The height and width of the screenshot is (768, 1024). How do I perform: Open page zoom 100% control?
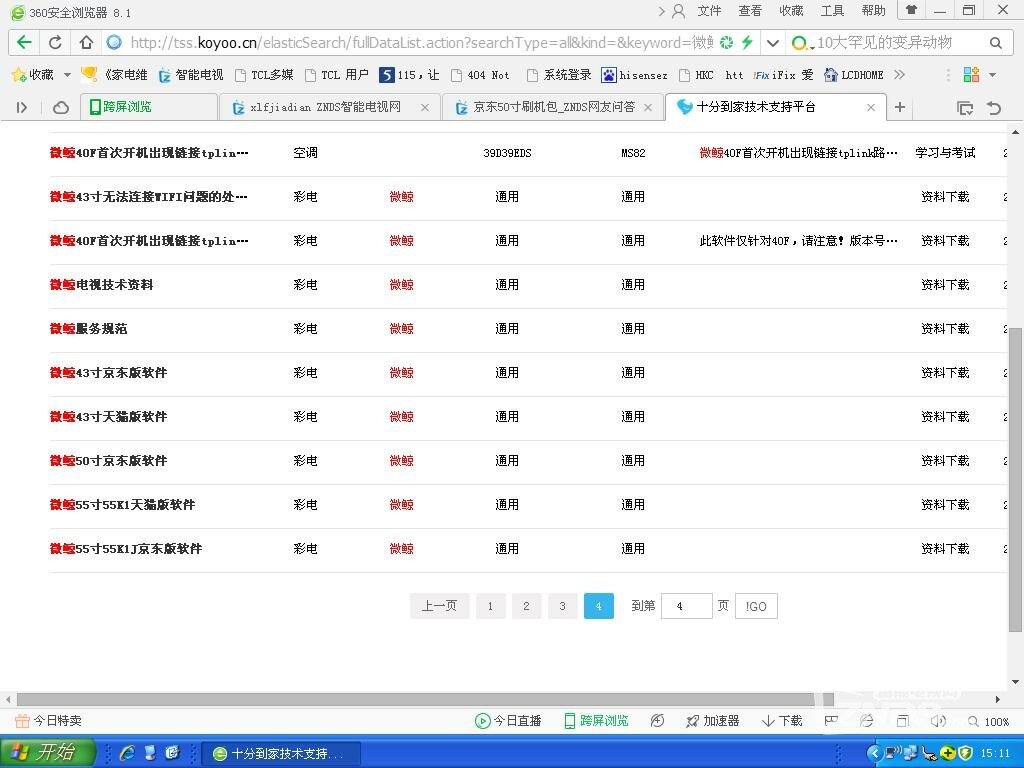pos(989,722)
